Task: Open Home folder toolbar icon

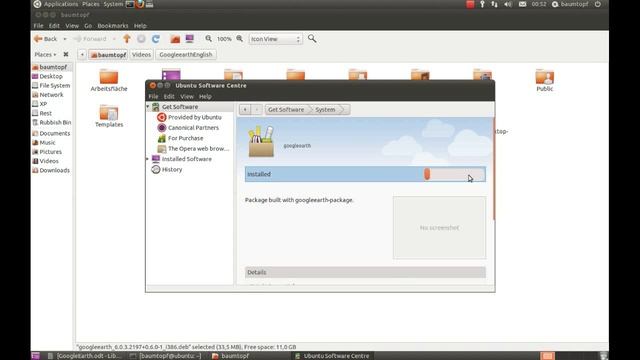Action: pyautogui.click(x=175, y=39)
